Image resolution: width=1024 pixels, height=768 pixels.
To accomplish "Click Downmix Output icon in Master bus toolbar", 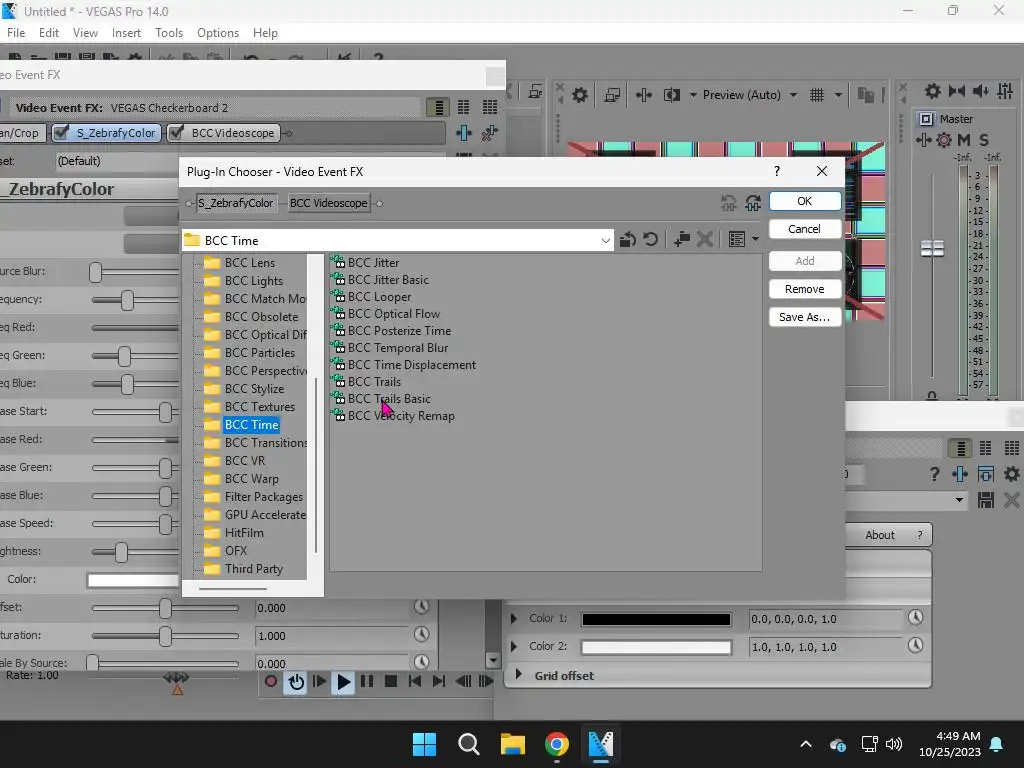I will click(x=957, y=91).
